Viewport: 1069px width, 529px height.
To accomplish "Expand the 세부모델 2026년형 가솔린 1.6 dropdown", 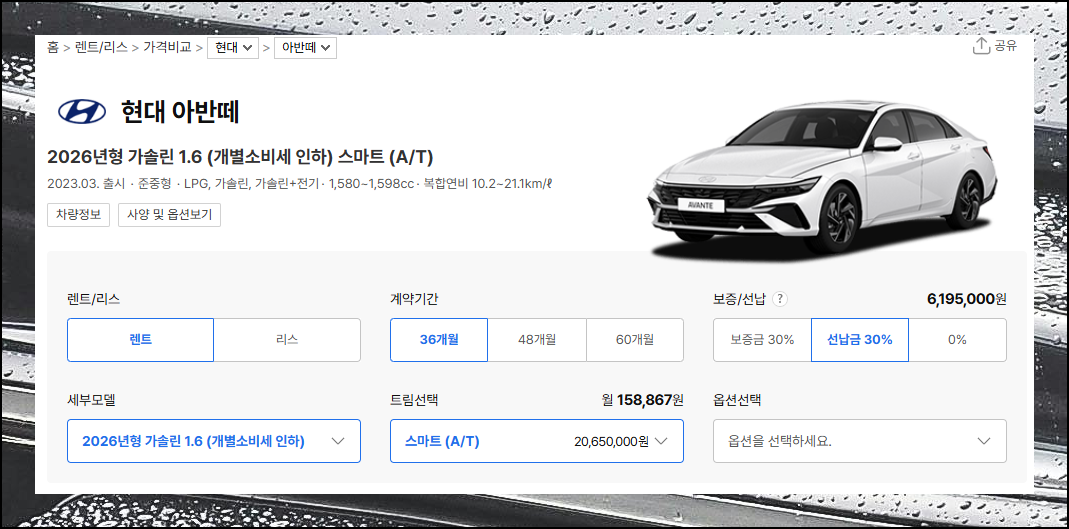I will click(214, 441).
